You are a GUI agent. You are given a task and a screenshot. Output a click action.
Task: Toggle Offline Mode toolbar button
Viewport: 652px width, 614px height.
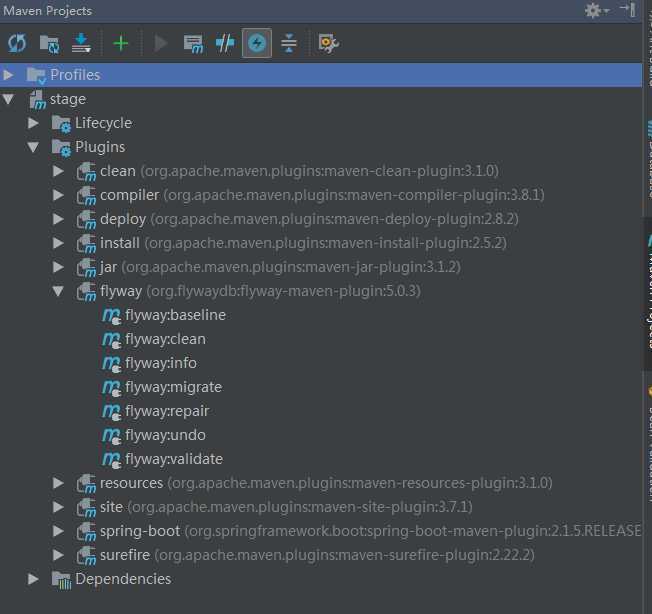[225, 43]
